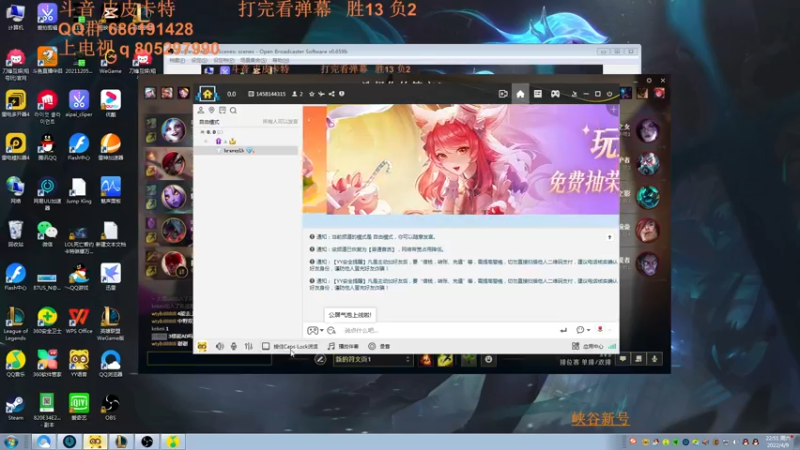Open the Tencent QQ penguin desktop shortcut

[x=47, y=146]
